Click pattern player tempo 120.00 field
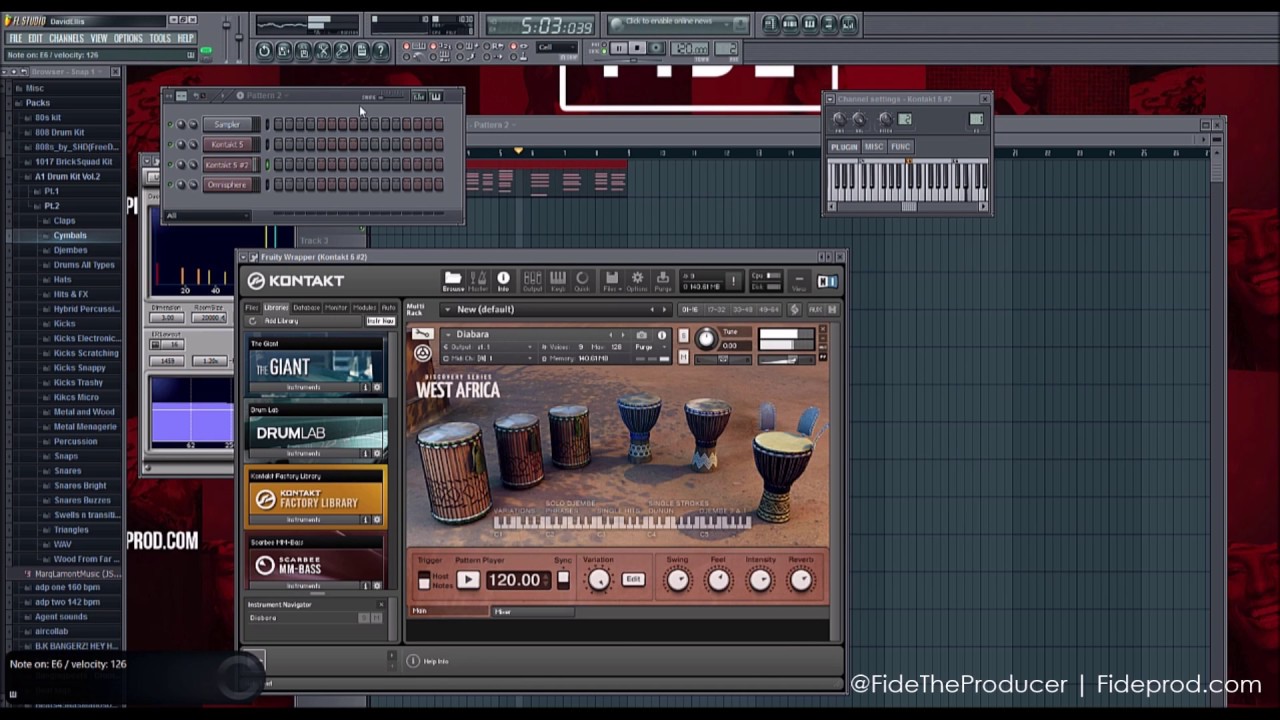This screenshot has height=720, width=1280. point(516,580)
